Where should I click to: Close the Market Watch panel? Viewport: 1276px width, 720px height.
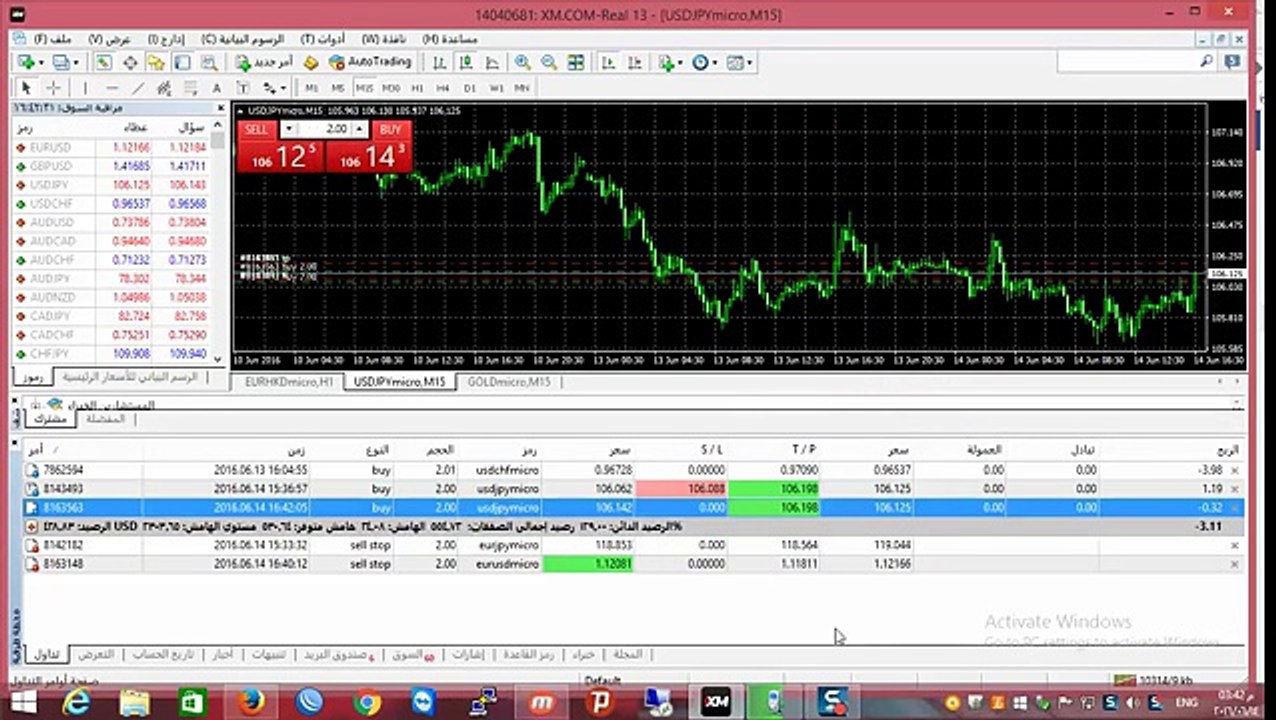coord(221,107)
